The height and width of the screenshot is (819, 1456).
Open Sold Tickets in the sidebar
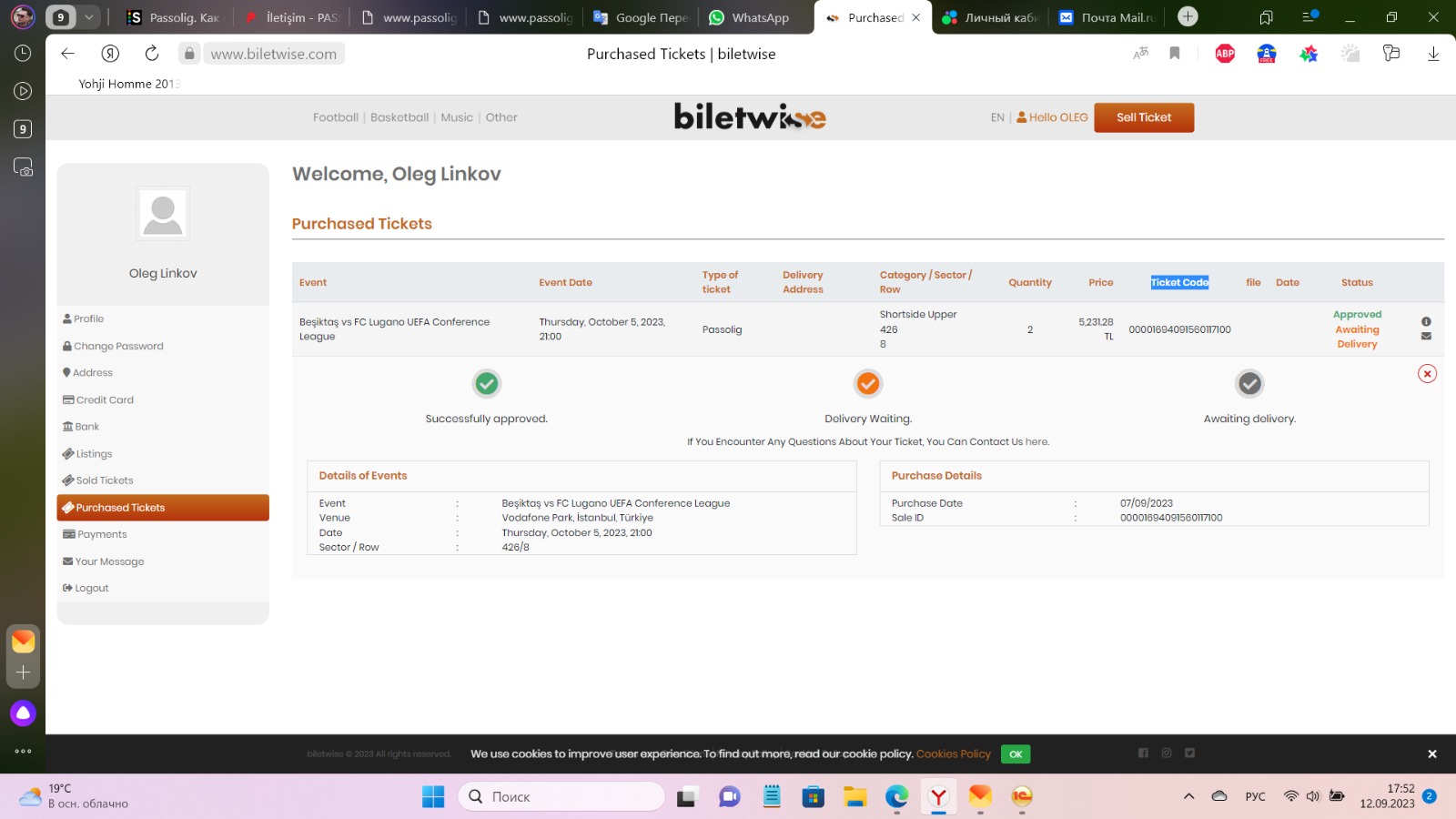coord(97,480)
